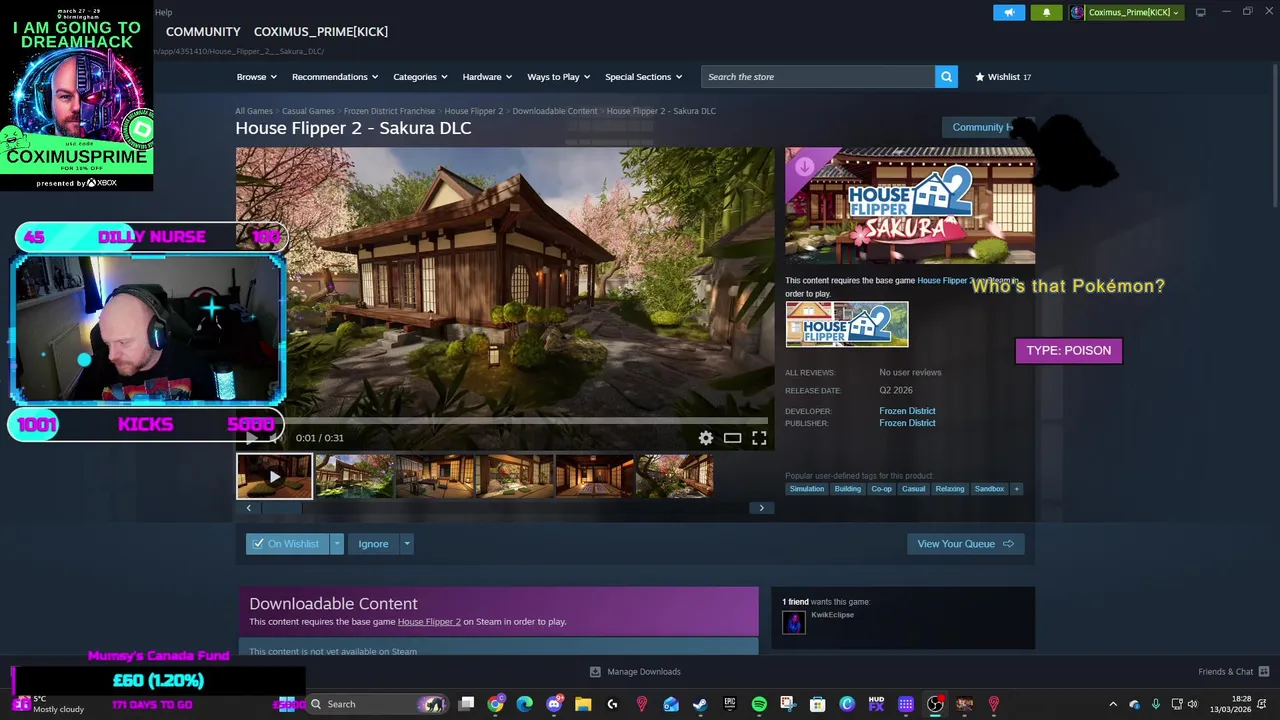The image size is (1280, 720).
Task: Mute the trailer volume icon
Action: click(x=276, y=438)
